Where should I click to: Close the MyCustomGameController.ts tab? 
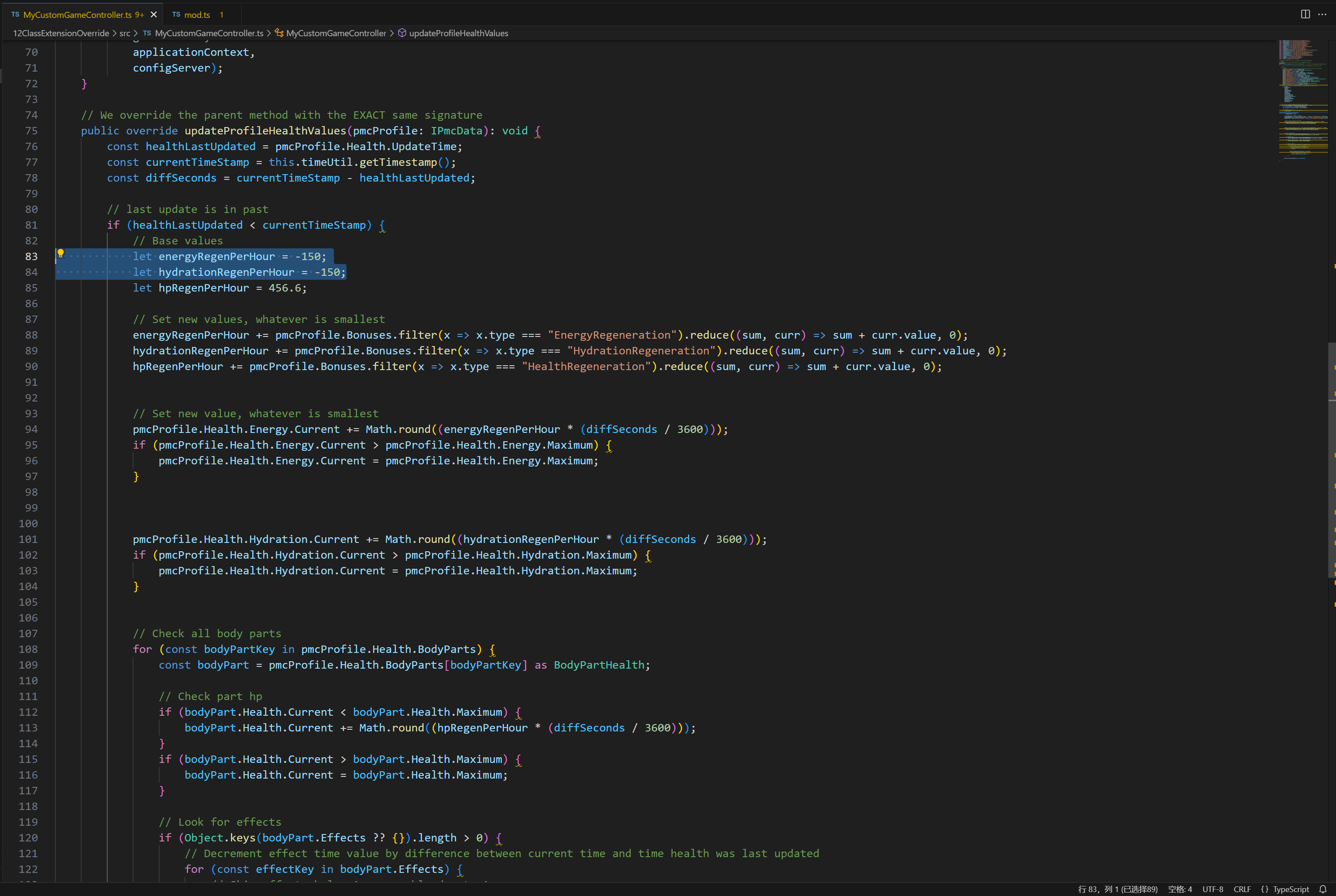(x=154, y=15)
